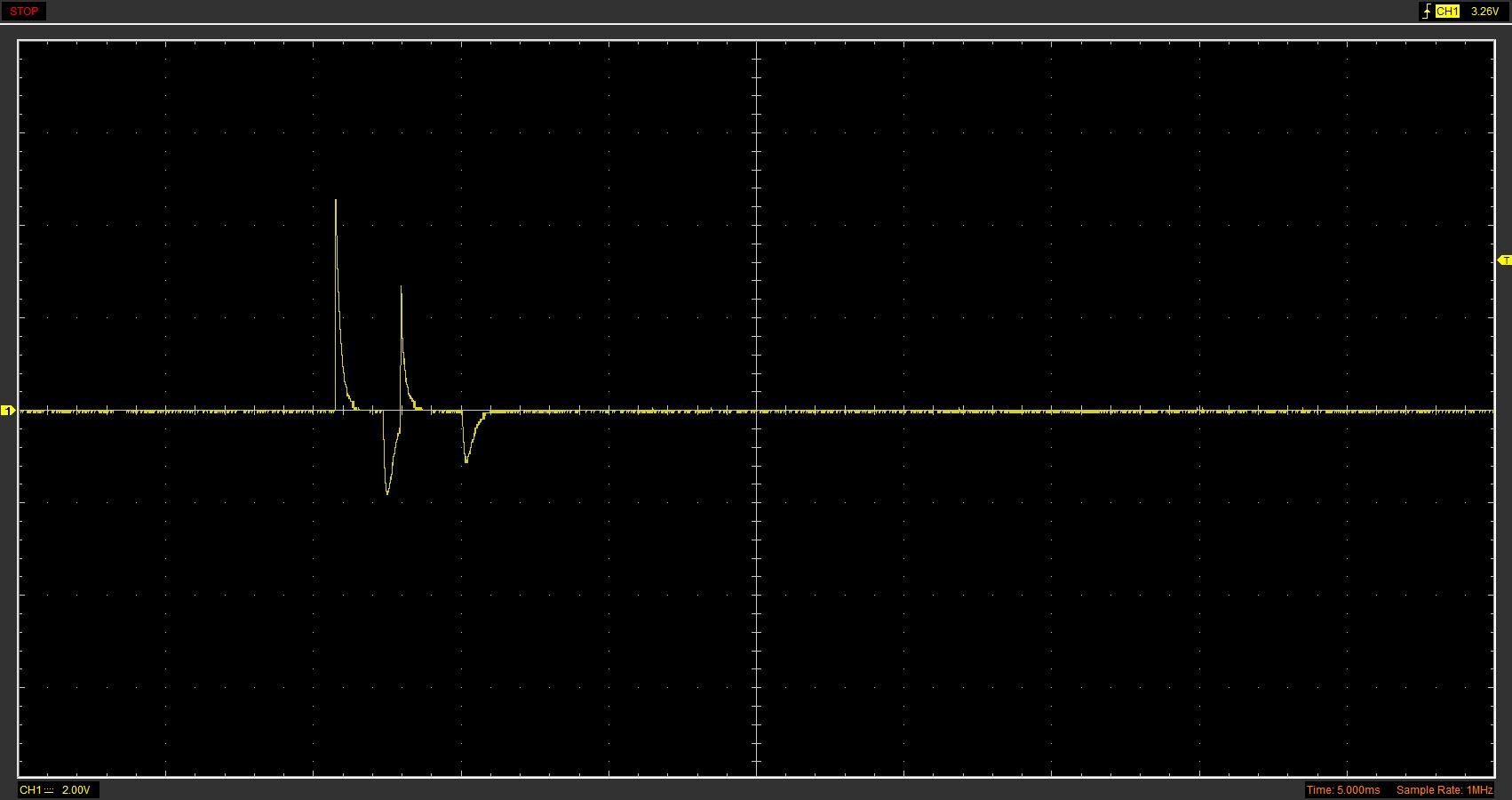
Task: Click the Sample Rate: 1MHz readout
Action: click(x=1444, y=790)
